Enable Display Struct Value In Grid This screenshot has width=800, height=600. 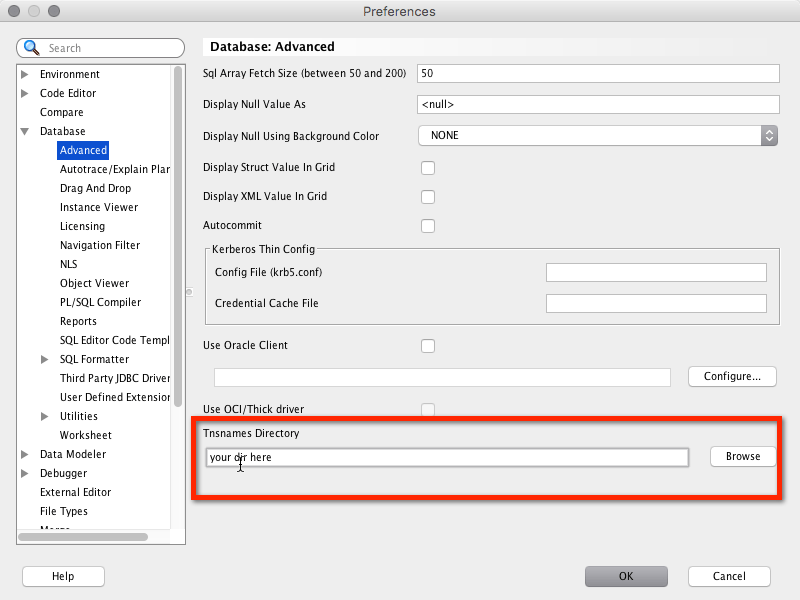[428, 168]
